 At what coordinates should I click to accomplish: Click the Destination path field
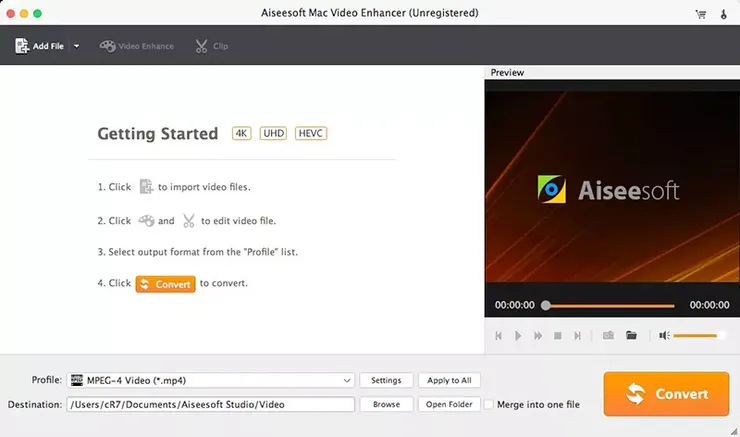pyautogui.click(x=210, y=404)
